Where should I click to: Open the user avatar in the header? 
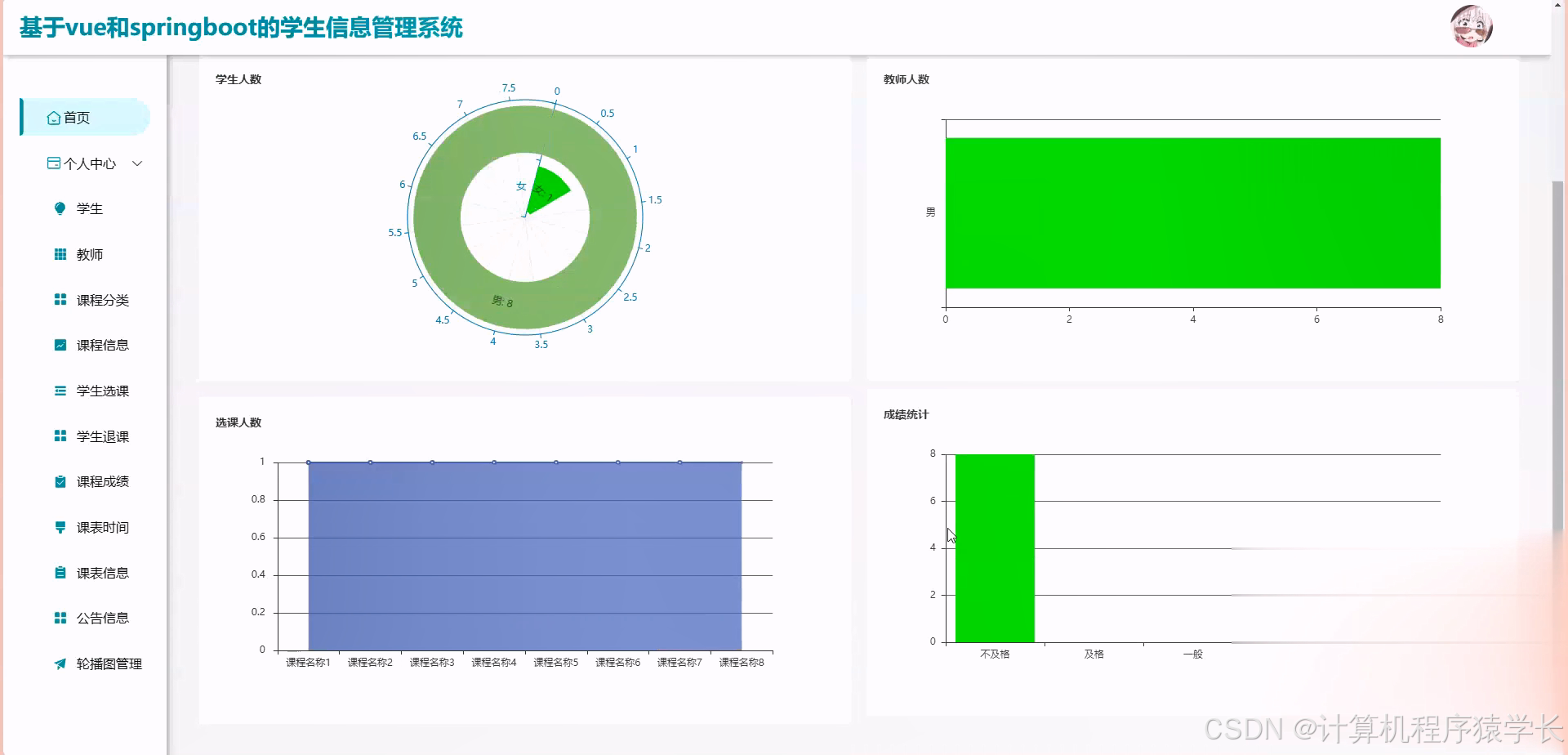1472,27
